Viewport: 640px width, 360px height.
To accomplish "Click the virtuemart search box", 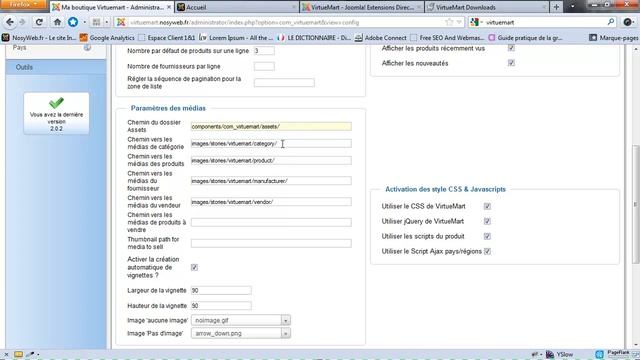I will tap(545, 22).
